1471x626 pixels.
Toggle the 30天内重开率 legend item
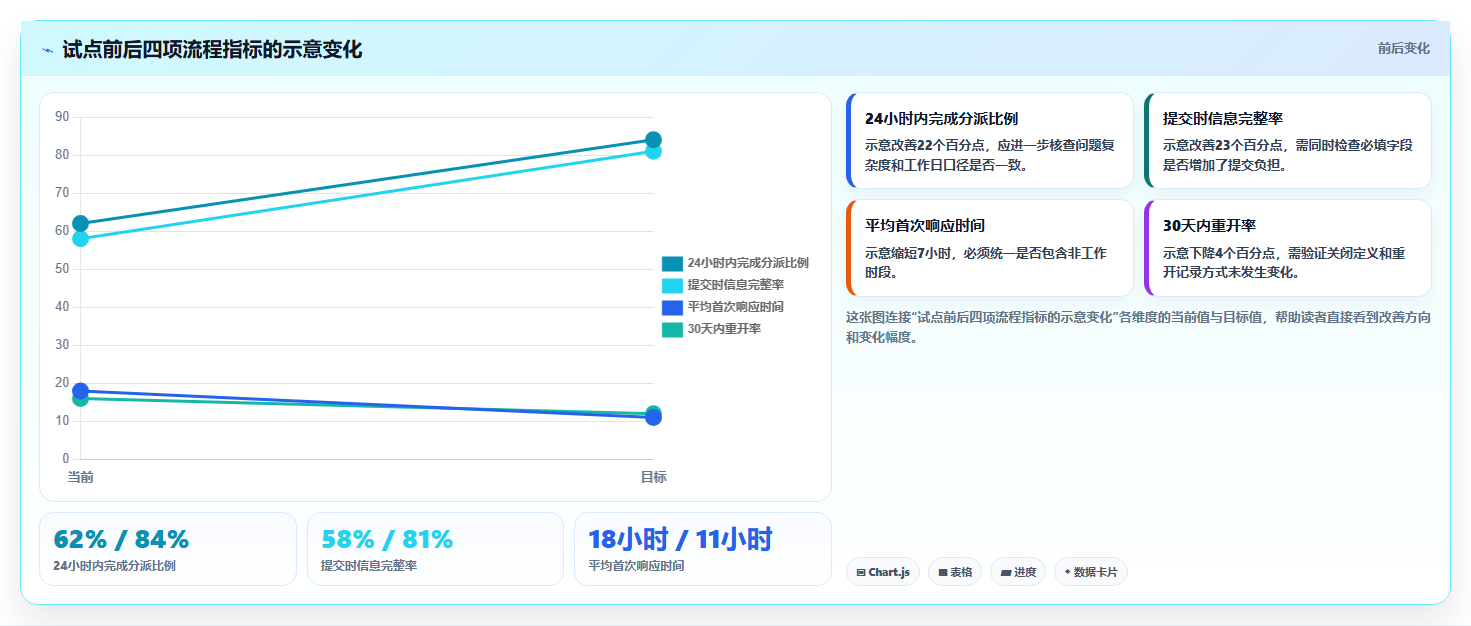[x=711, y=329]
